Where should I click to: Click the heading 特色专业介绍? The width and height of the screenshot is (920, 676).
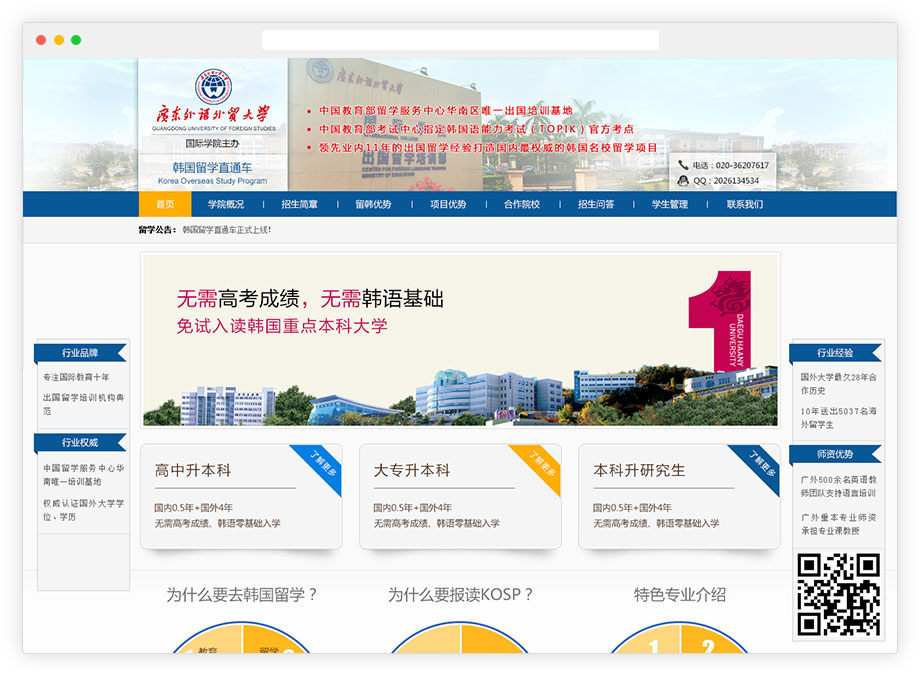679,594
